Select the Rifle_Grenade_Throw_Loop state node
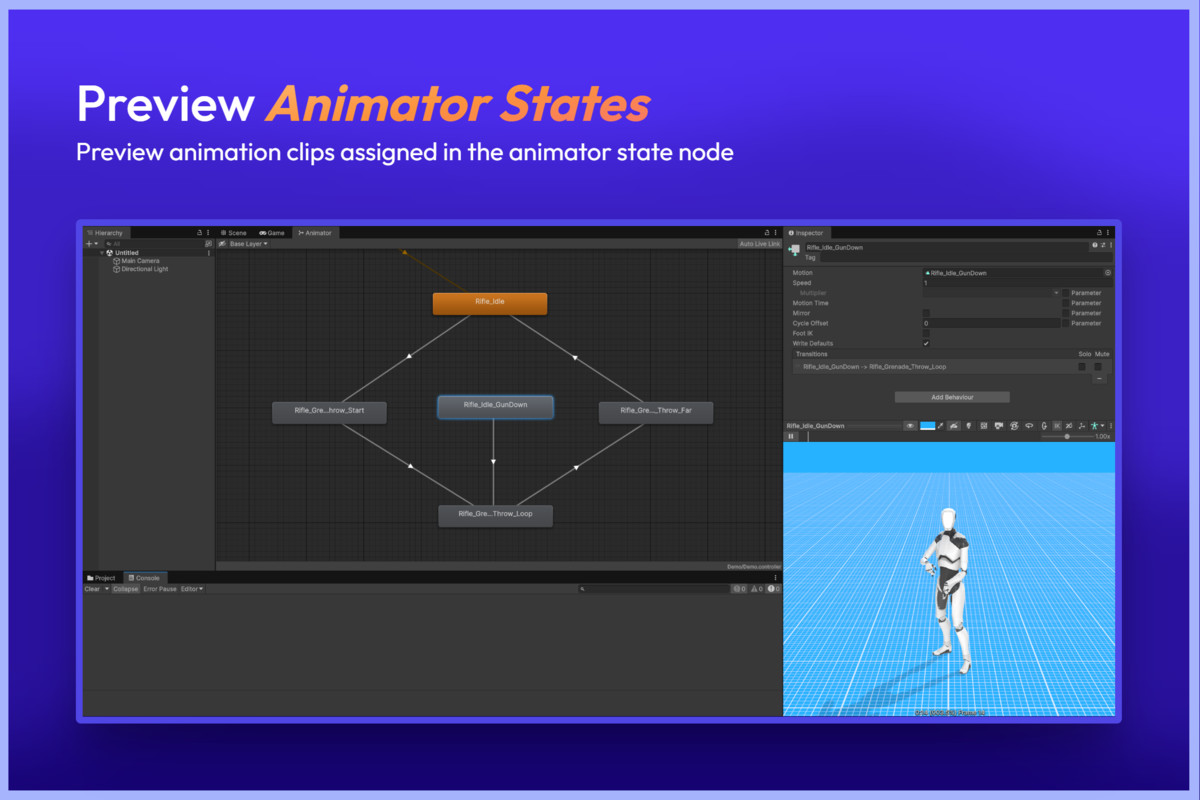The width and height of the screenshot is (1200, 800). [495, 514]
